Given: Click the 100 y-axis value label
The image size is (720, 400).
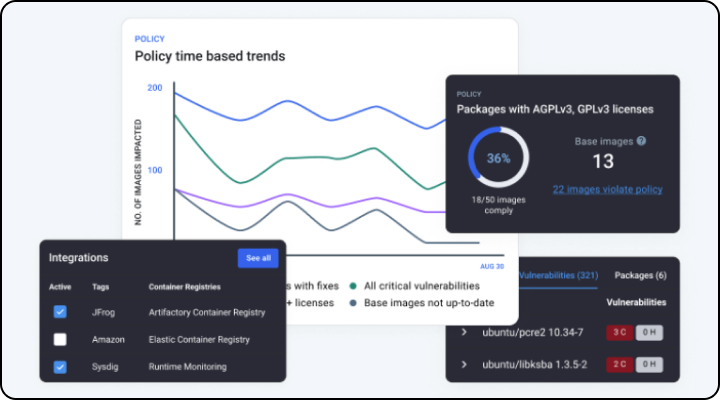Looking at the screenshot, I should (155, 170).
